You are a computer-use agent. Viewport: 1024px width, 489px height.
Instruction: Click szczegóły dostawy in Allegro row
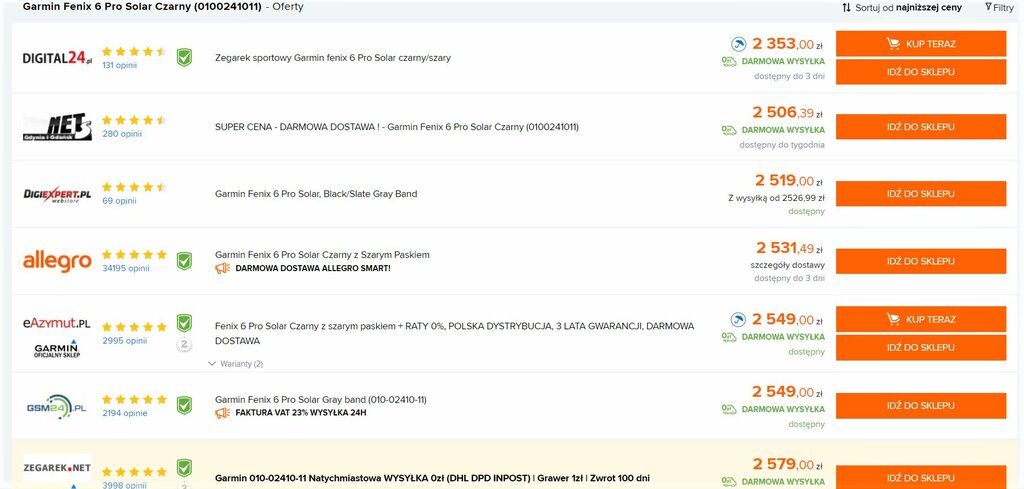(788, 265)
